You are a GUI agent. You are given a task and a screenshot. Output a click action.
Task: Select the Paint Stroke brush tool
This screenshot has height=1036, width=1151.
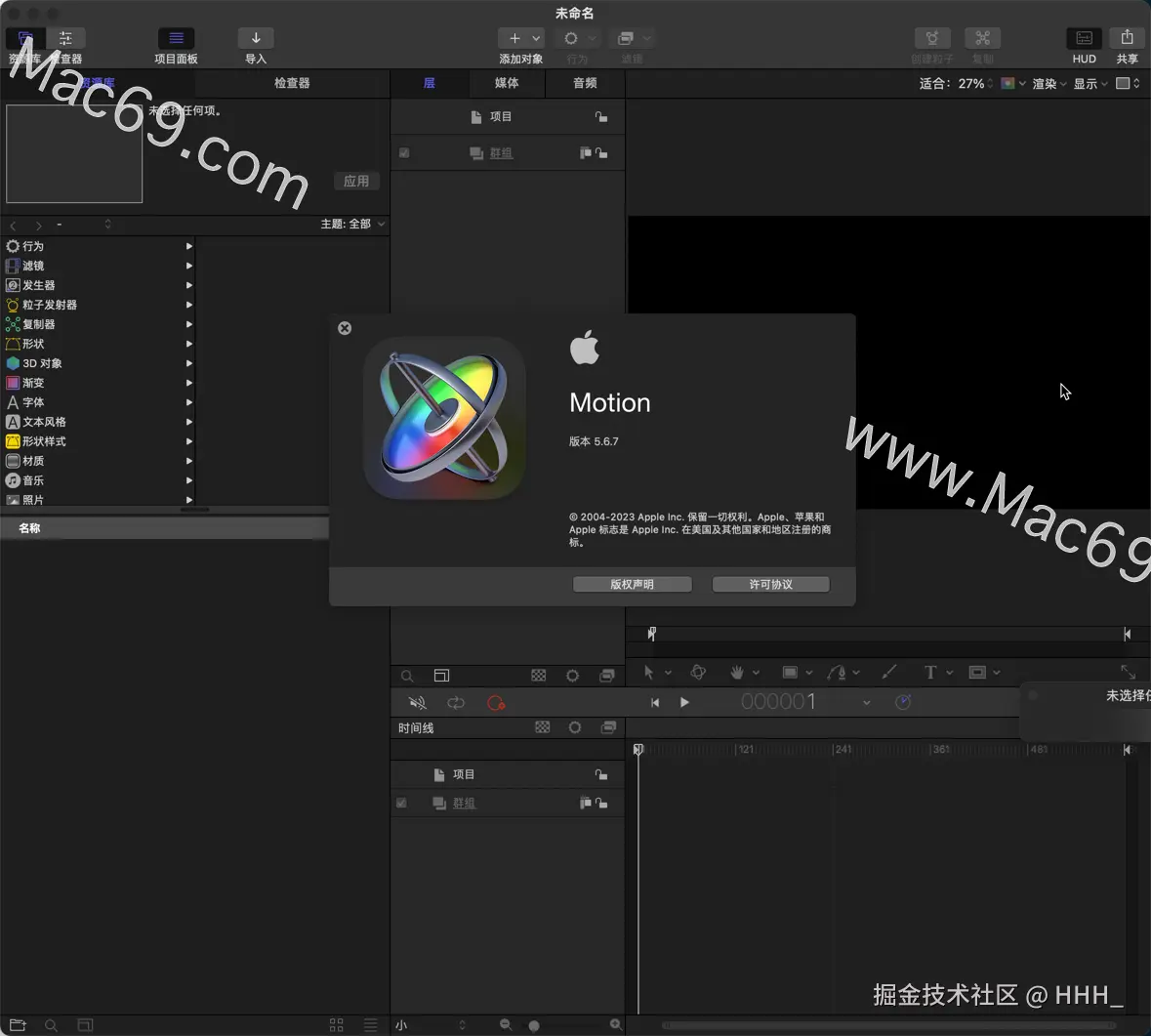click(x=888, y=672)
